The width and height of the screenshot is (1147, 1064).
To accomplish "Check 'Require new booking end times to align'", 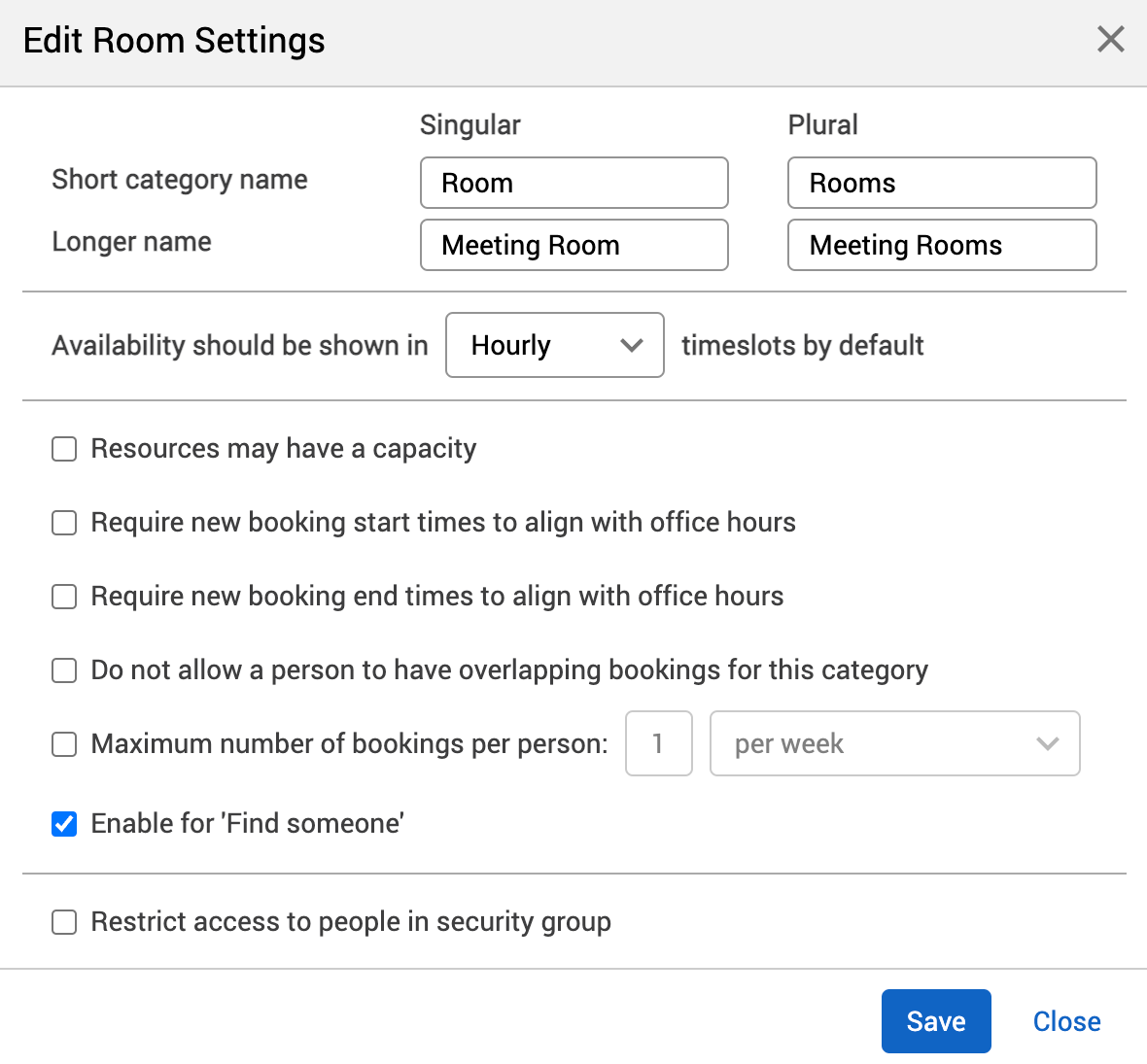I will pyautogui.click(x=63, y=597).
